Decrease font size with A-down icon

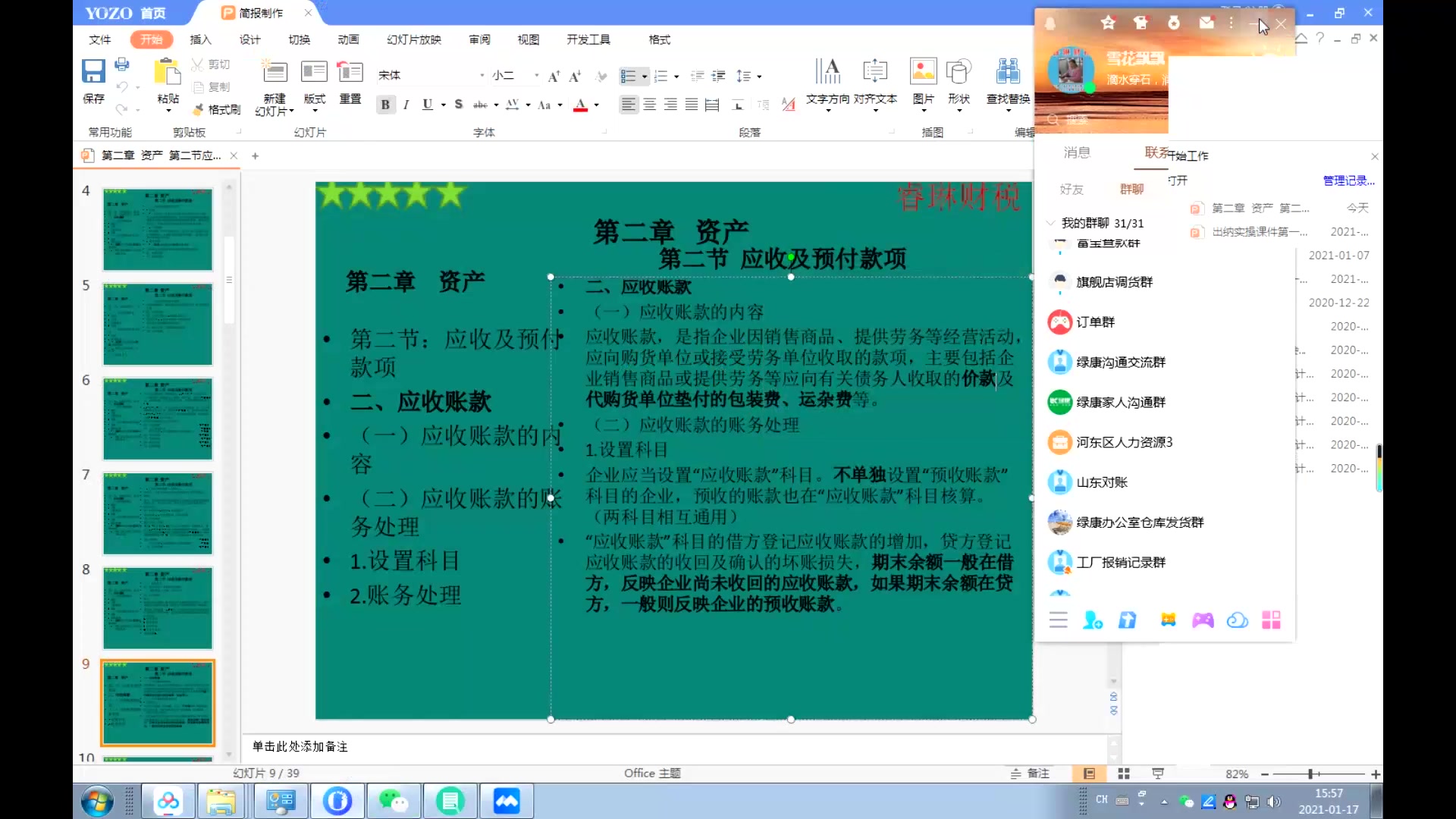point(575,76)
